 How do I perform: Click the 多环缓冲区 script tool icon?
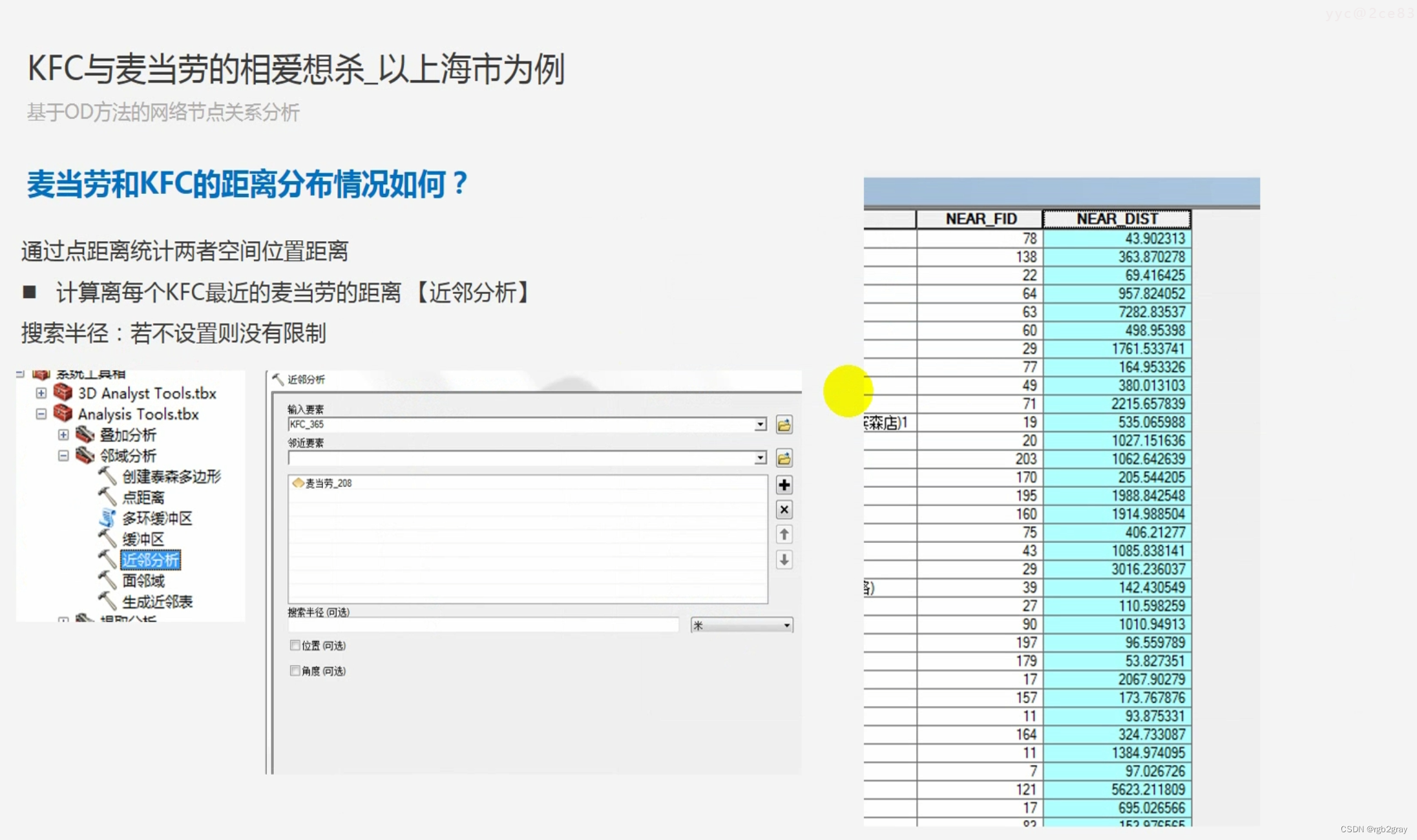pos(107,518)
